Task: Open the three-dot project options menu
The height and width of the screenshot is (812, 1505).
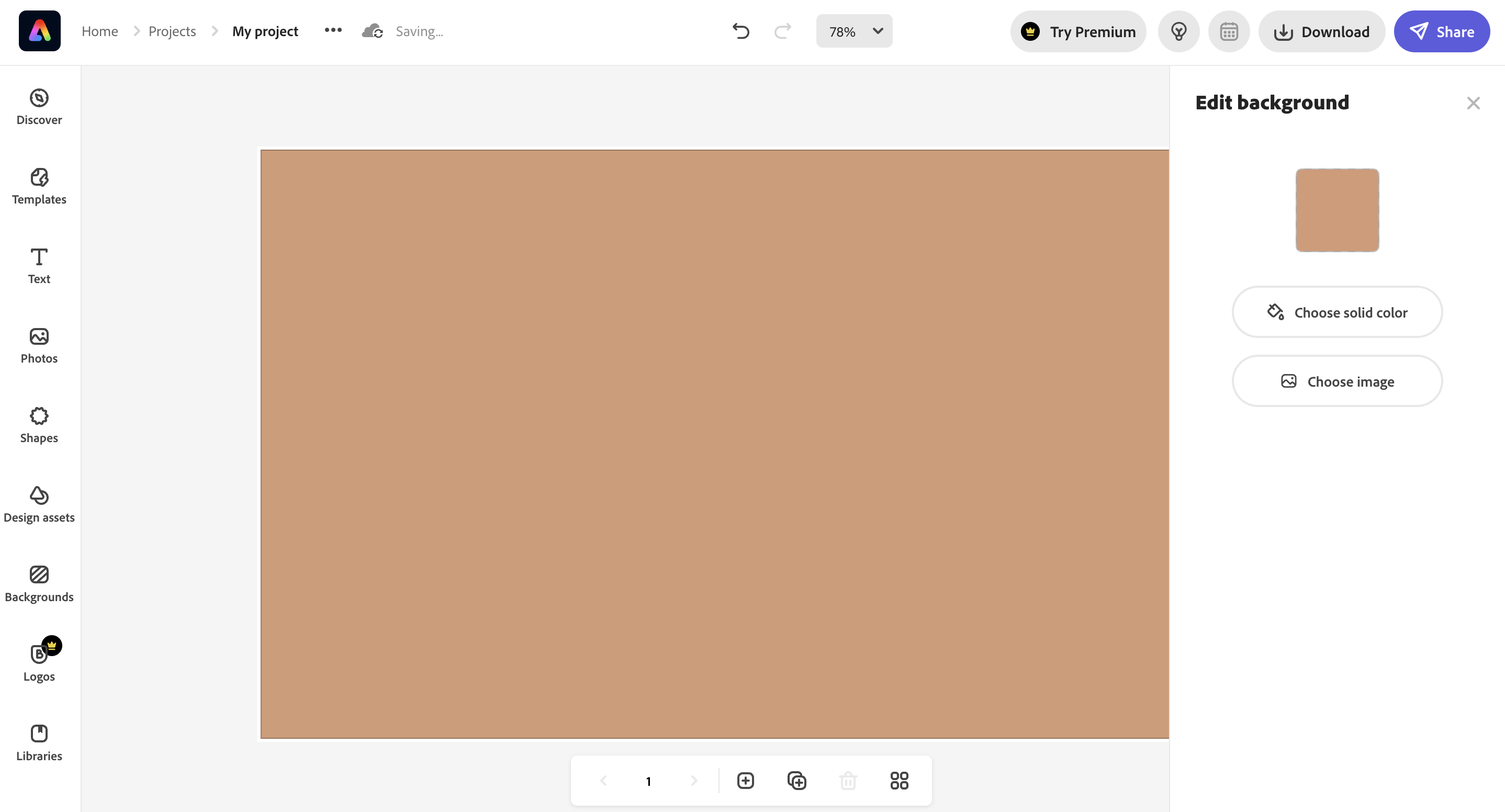Action: pyautogui.click(x=333, y=30)
